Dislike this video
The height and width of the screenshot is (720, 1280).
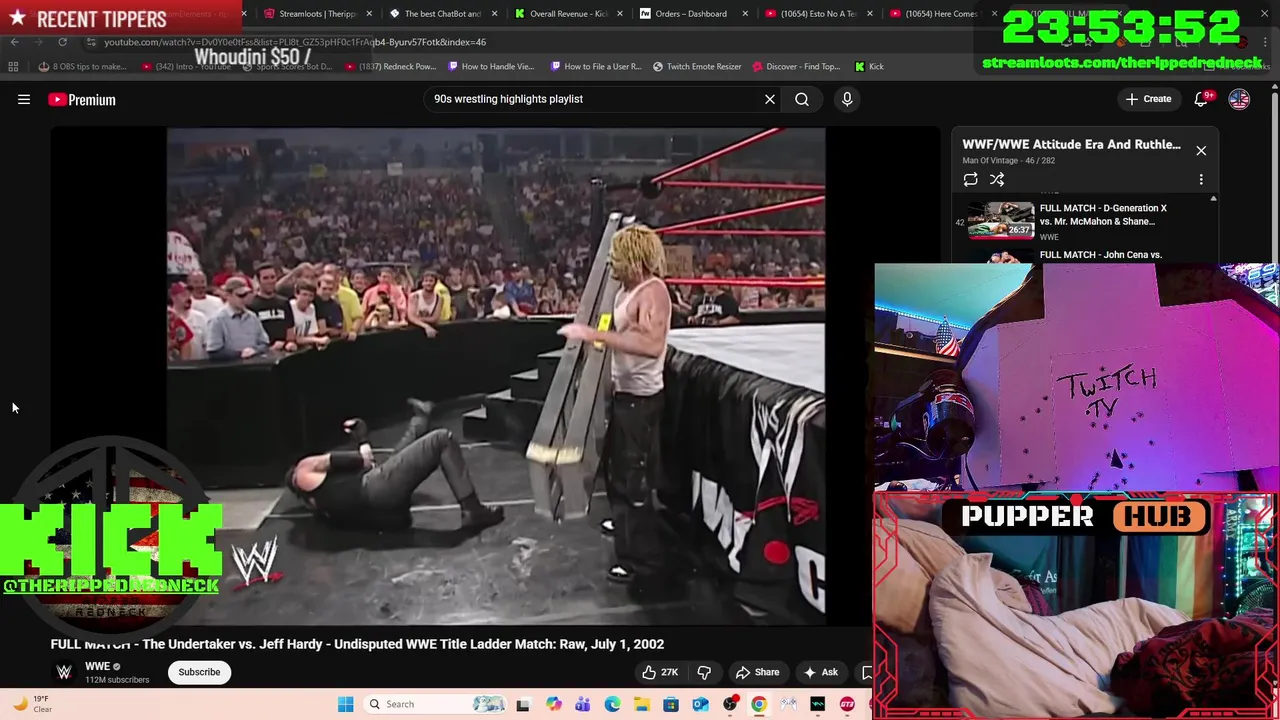pyautogui.click(x=704, y=672)
